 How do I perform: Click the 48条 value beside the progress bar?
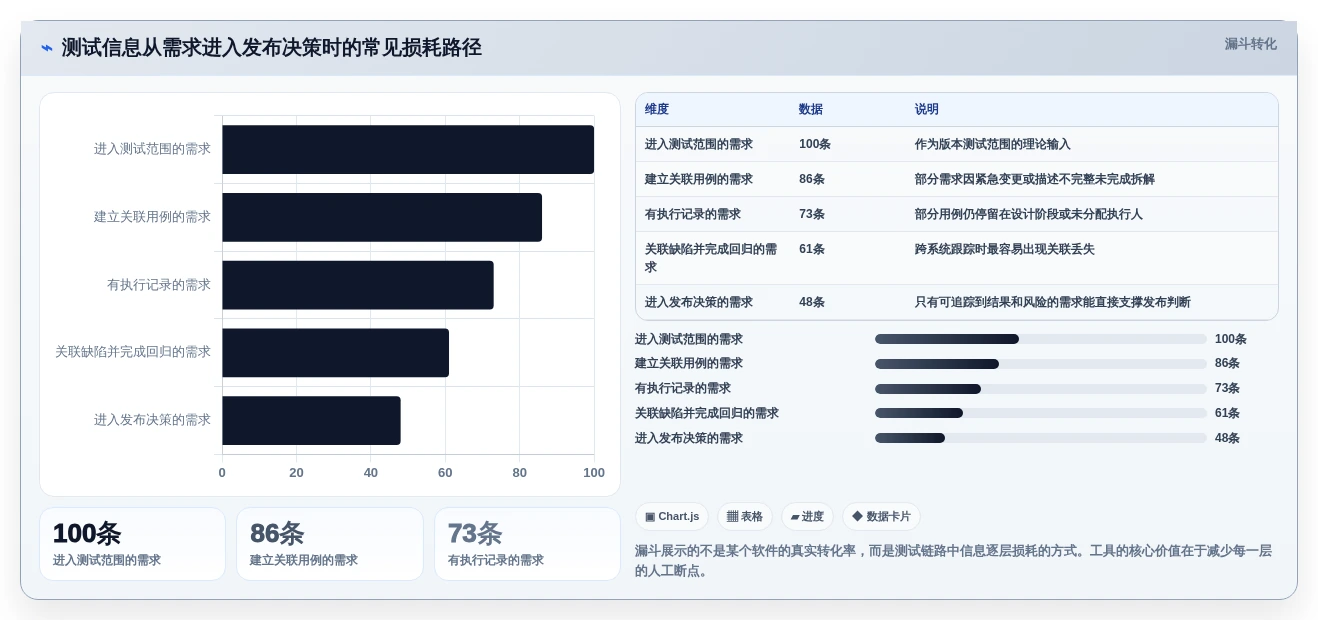pos(1227,438)
